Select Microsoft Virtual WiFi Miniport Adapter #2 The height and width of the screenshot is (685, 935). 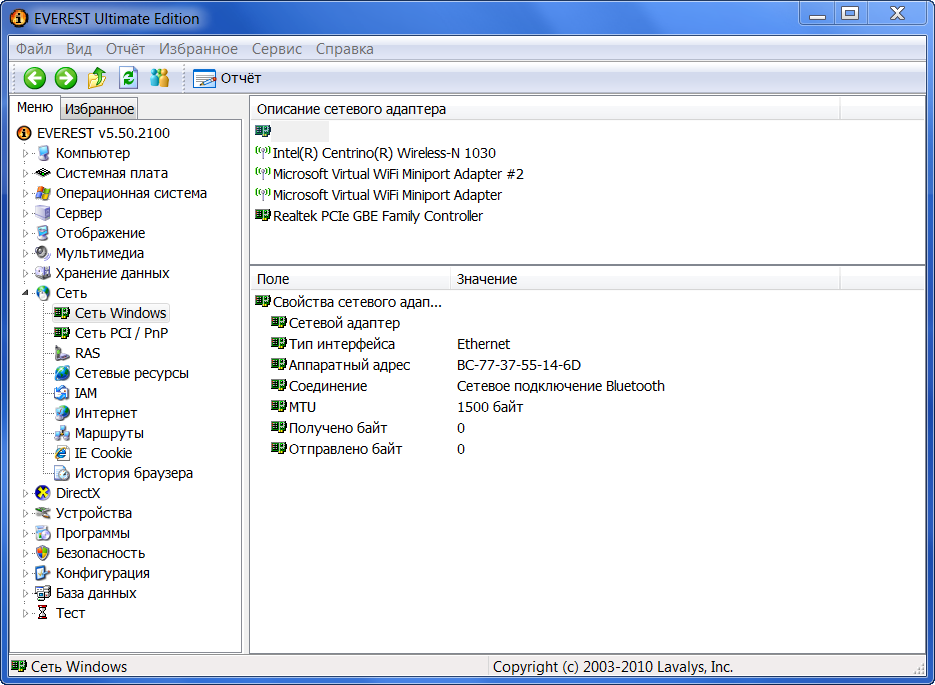(x=398, y=174)
